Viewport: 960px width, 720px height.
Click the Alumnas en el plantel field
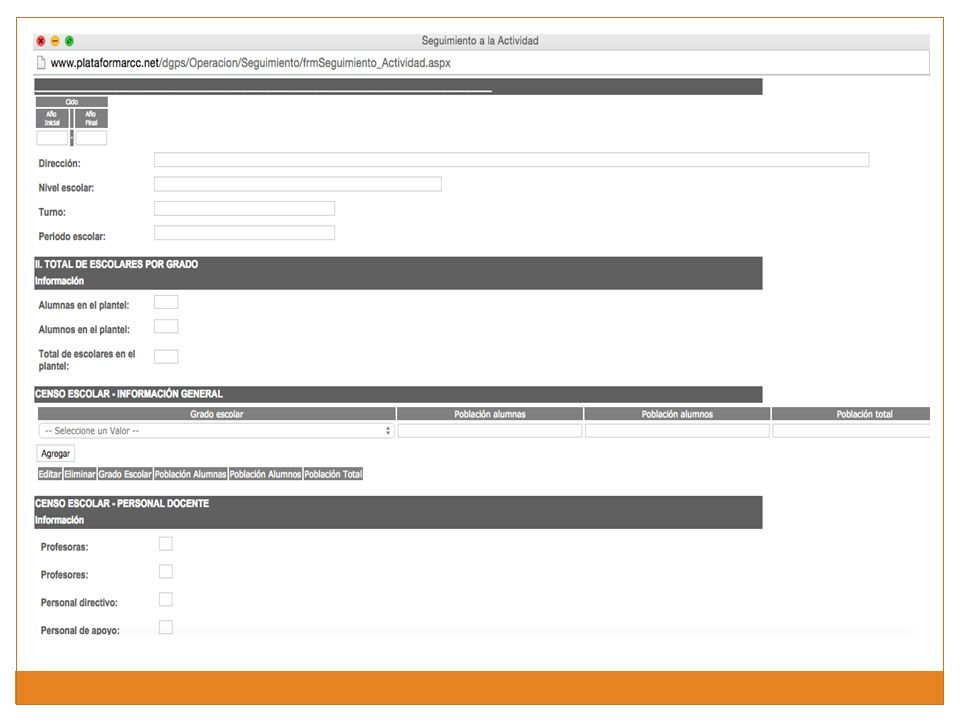click(166, 302)
